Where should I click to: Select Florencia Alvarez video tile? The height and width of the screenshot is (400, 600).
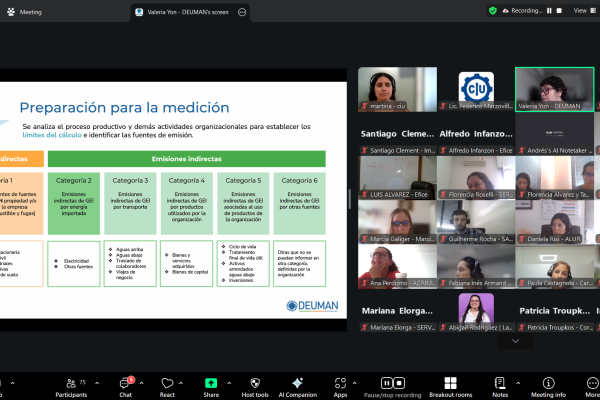pyautogui.click(x=554, y=178)
